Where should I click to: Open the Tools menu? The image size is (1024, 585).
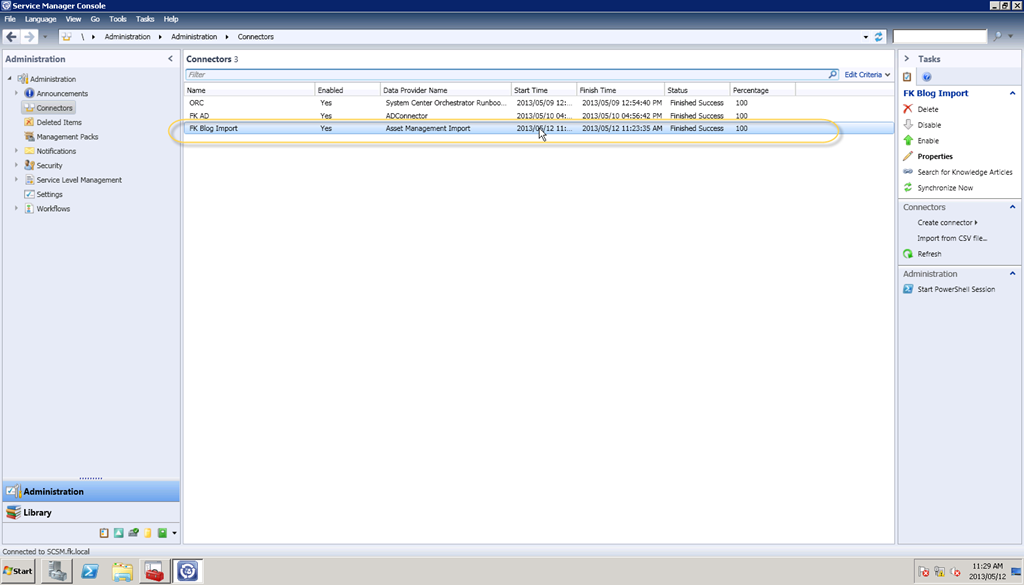point(118,19)
